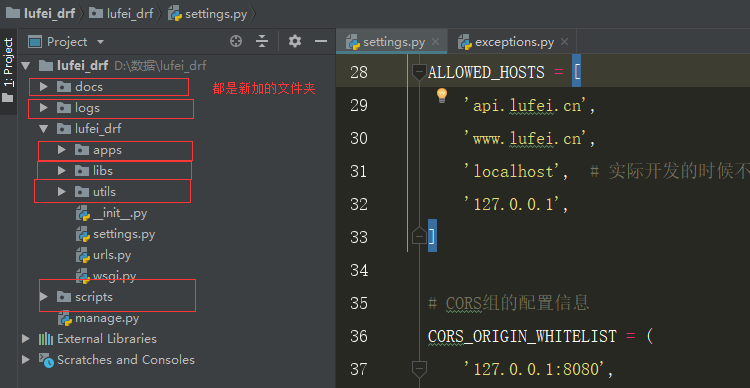Screen dimensions: 750x388
Task: Click ALLOWED_HOSTS variable in editor
Action: 486,73
